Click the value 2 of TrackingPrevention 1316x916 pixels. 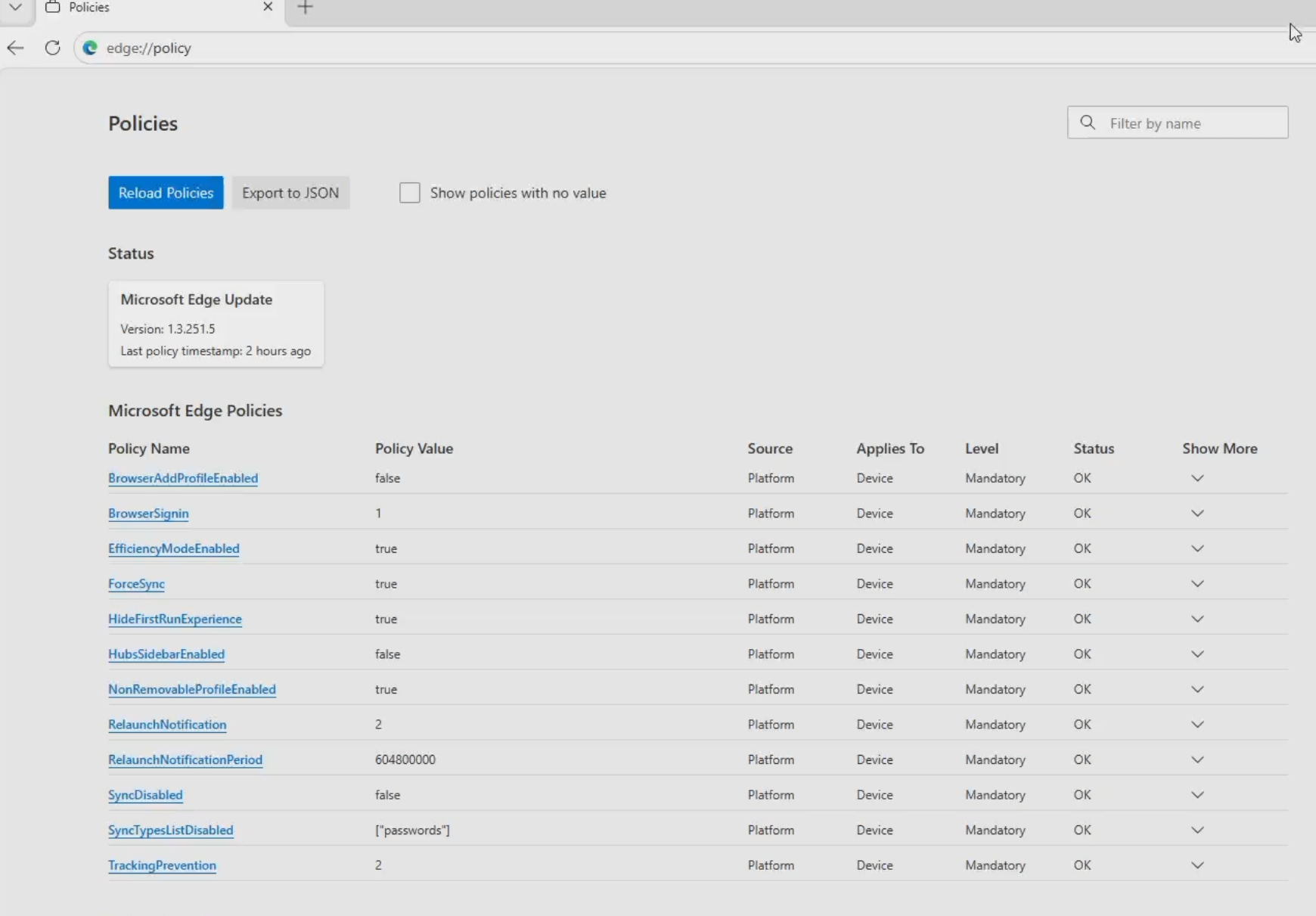click(378, 865)
